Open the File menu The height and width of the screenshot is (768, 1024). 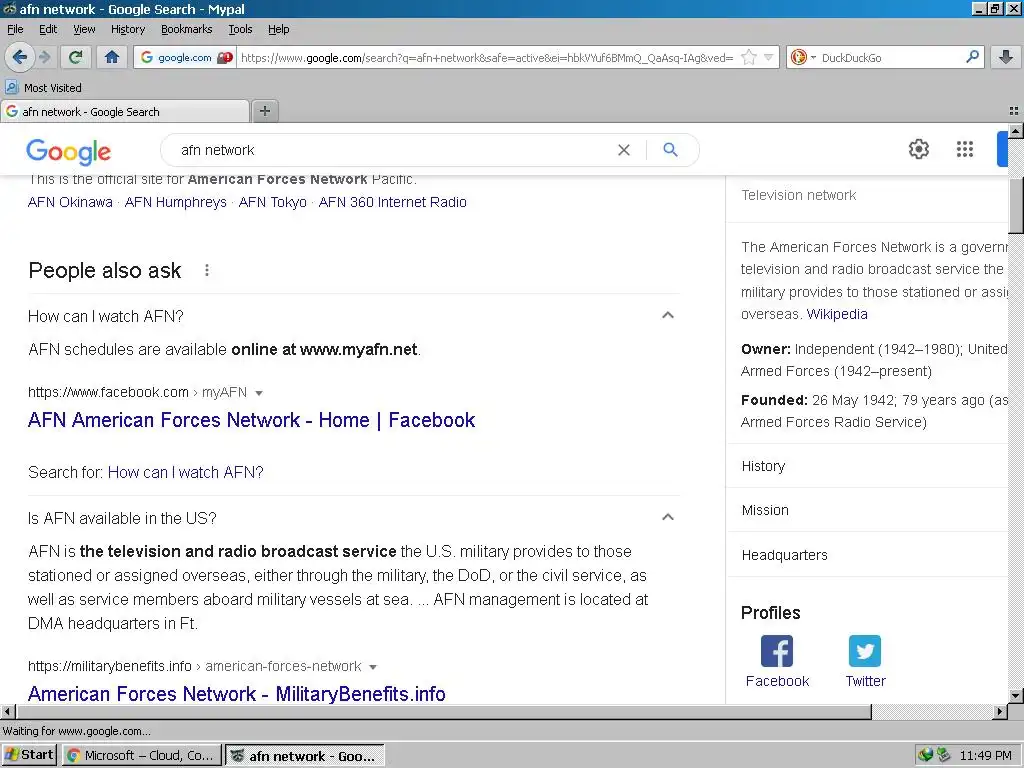15,29
